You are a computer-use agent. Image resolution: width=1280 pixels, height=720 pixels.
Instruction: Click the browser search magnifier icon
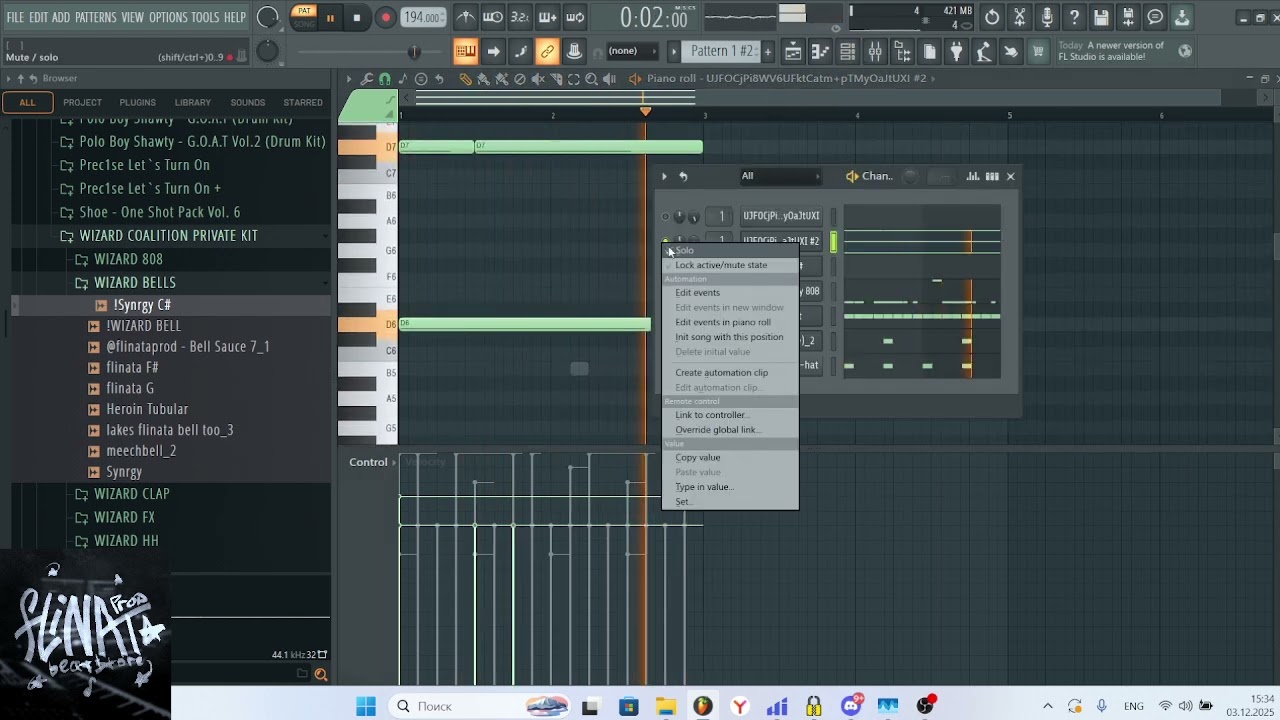coord(321,675)
